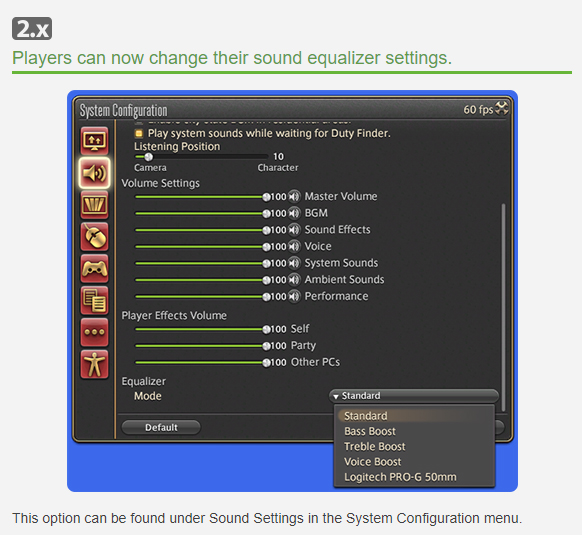Collapse the Equalizer Mode dropdown showing Standard

(x=413, y=396)
